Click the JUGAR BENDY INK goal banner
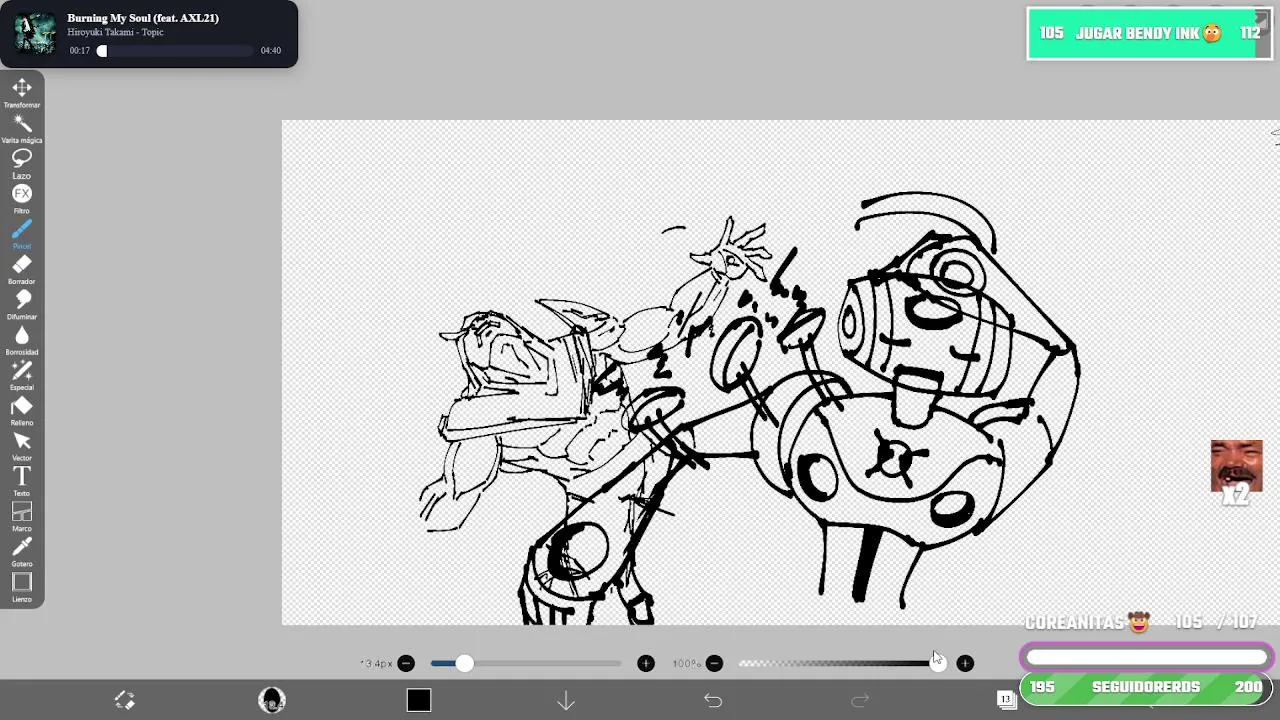 click(x=1149, y=33)
